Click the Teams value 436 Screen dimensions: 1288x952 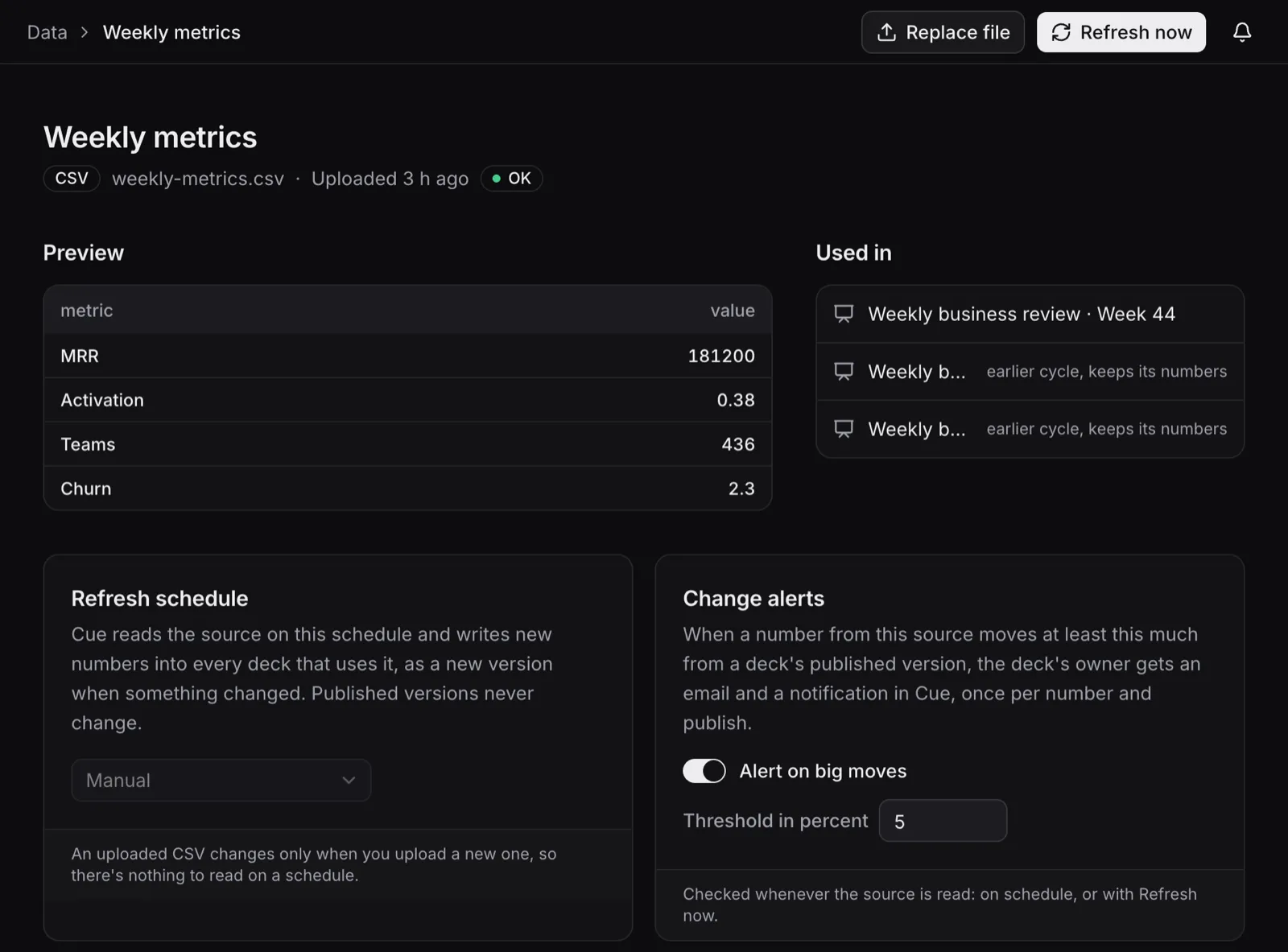coord(738,444)
